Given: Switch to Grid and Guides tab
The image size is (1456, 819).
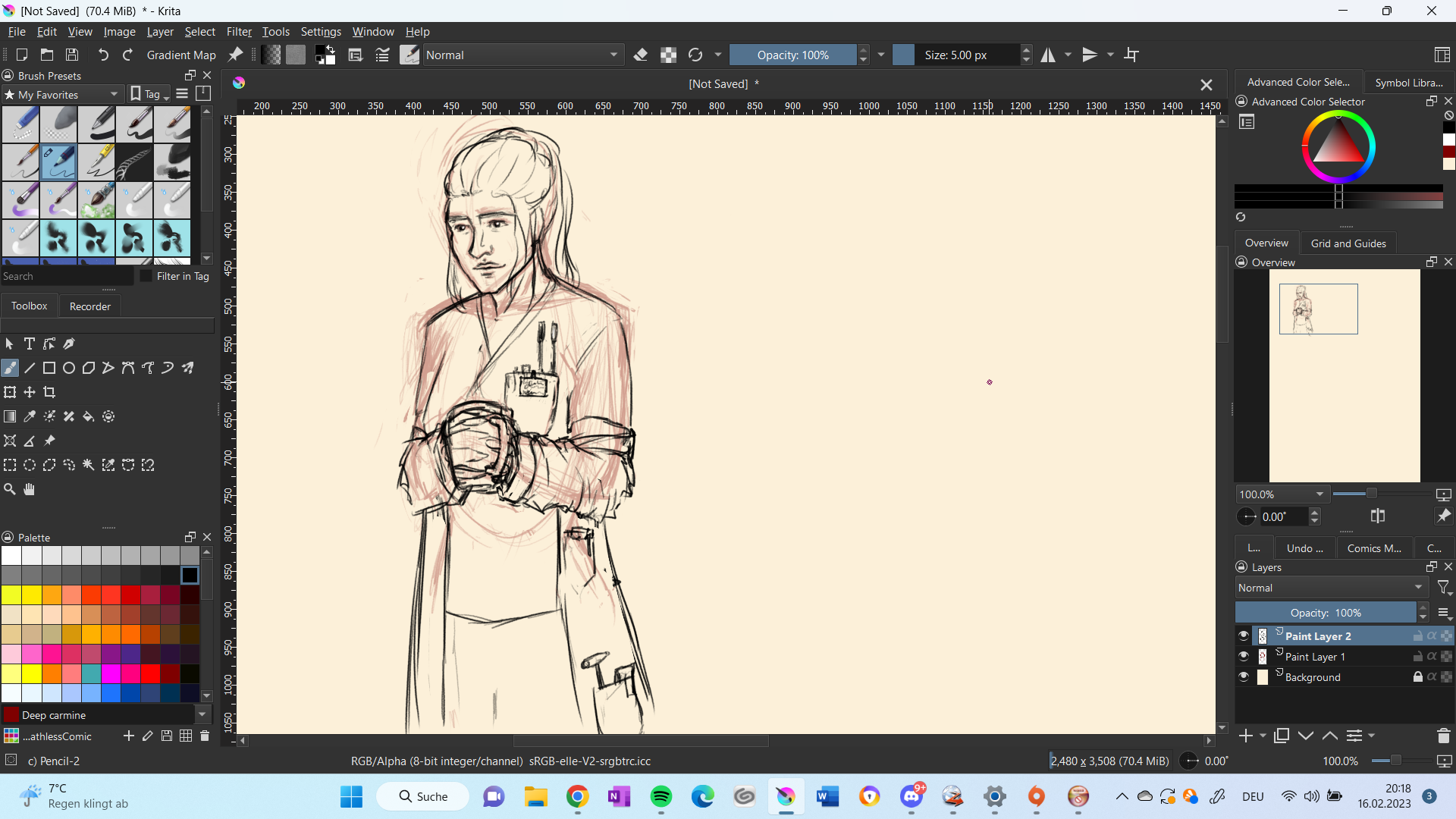Looking at the screenshot, I should pyautogui.click(x=1348, y=243).
